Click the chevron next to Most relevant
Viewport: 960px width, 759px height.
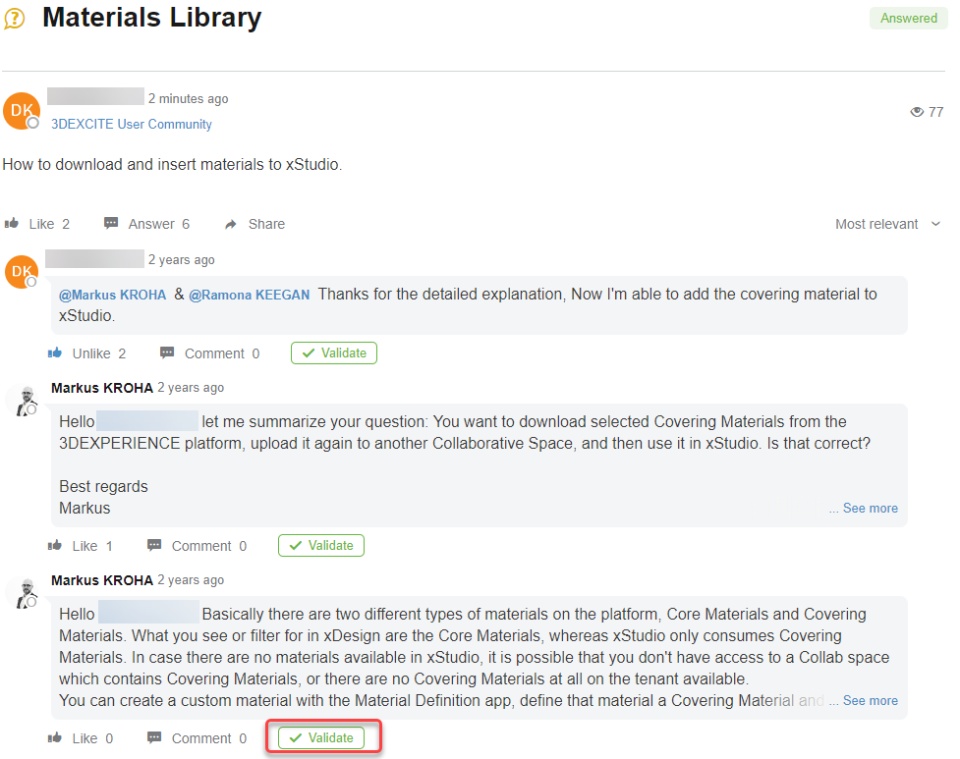coord(936,224)
